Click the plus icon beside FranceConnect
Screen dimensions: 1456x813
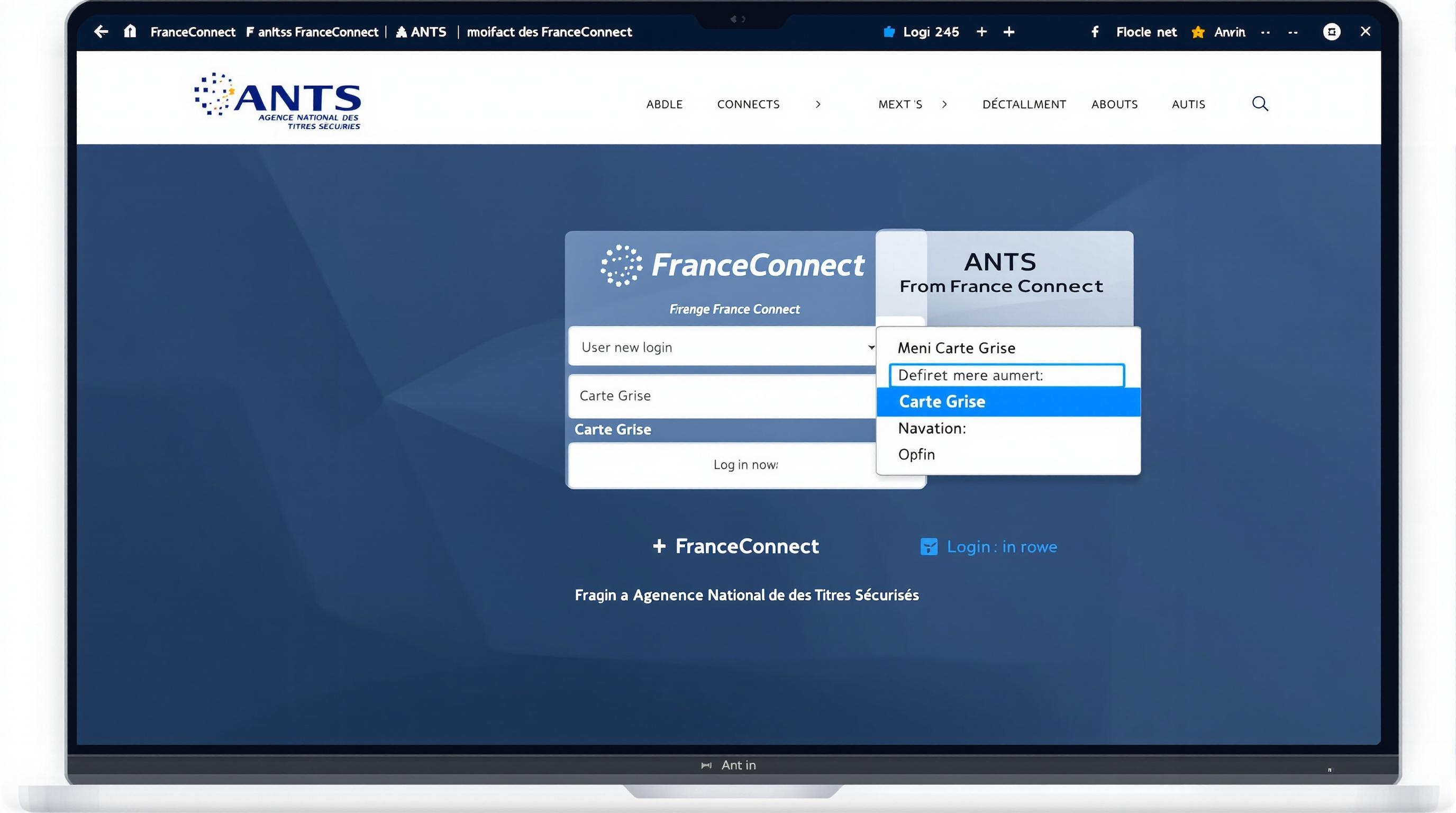coord(659,546)
